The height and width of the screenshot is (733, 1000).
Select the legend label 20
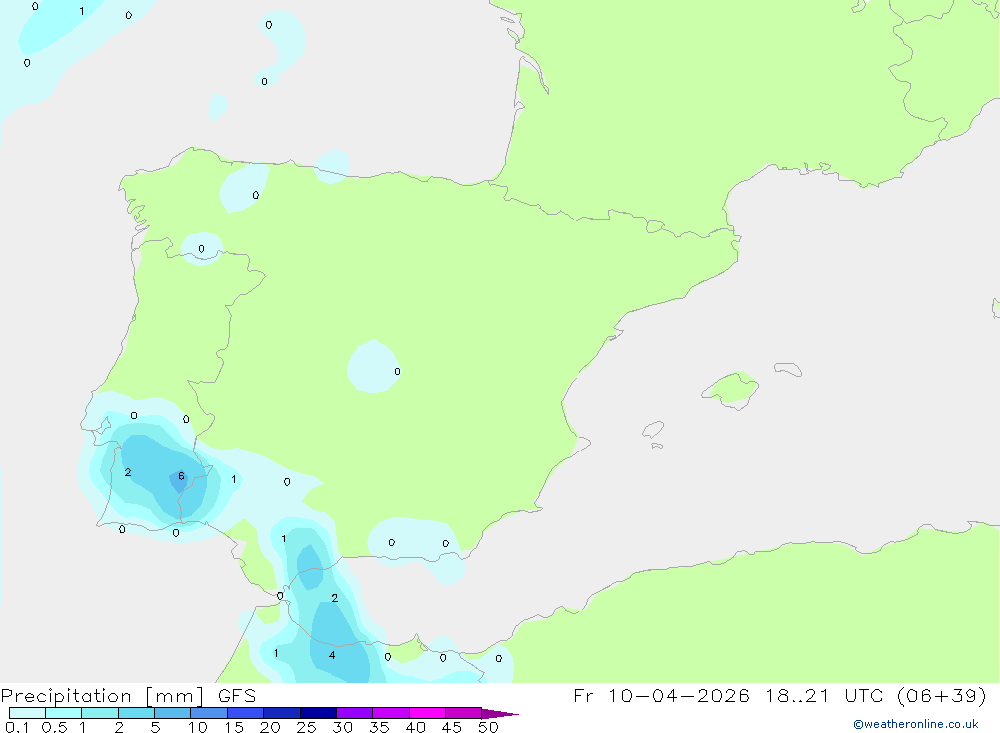point(270,727)
